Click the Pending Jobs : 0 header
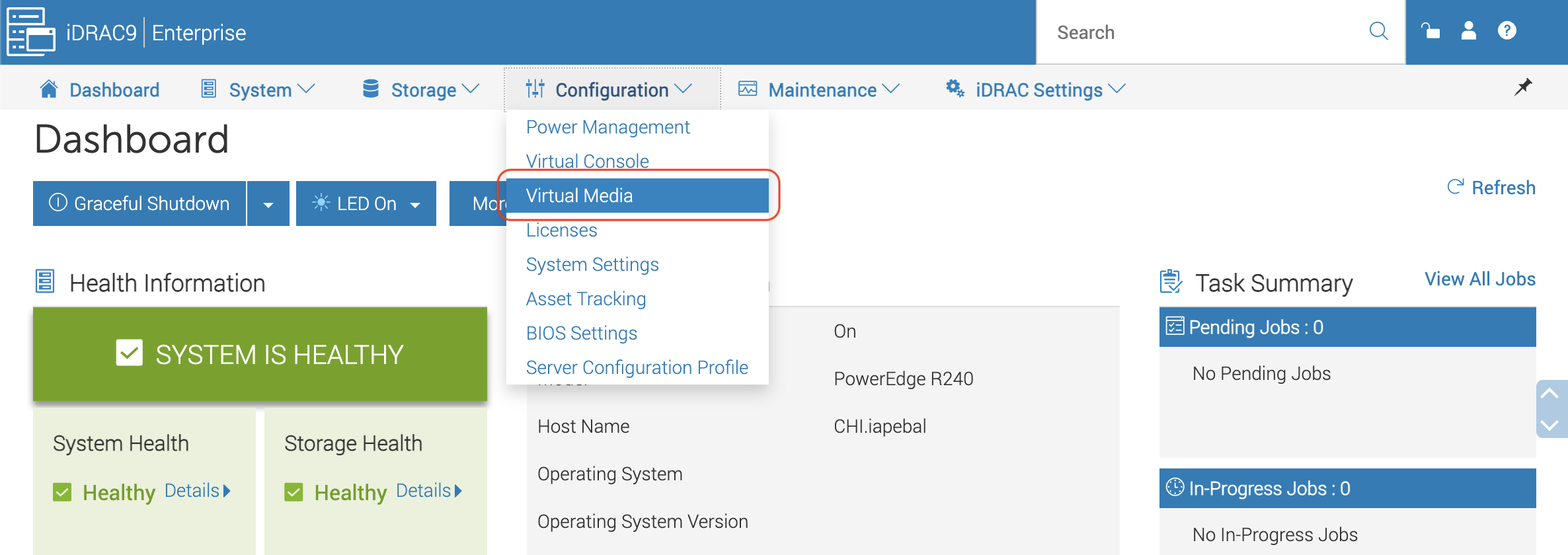Viewport: 1568px width, 555px height. coord(1347,327)
